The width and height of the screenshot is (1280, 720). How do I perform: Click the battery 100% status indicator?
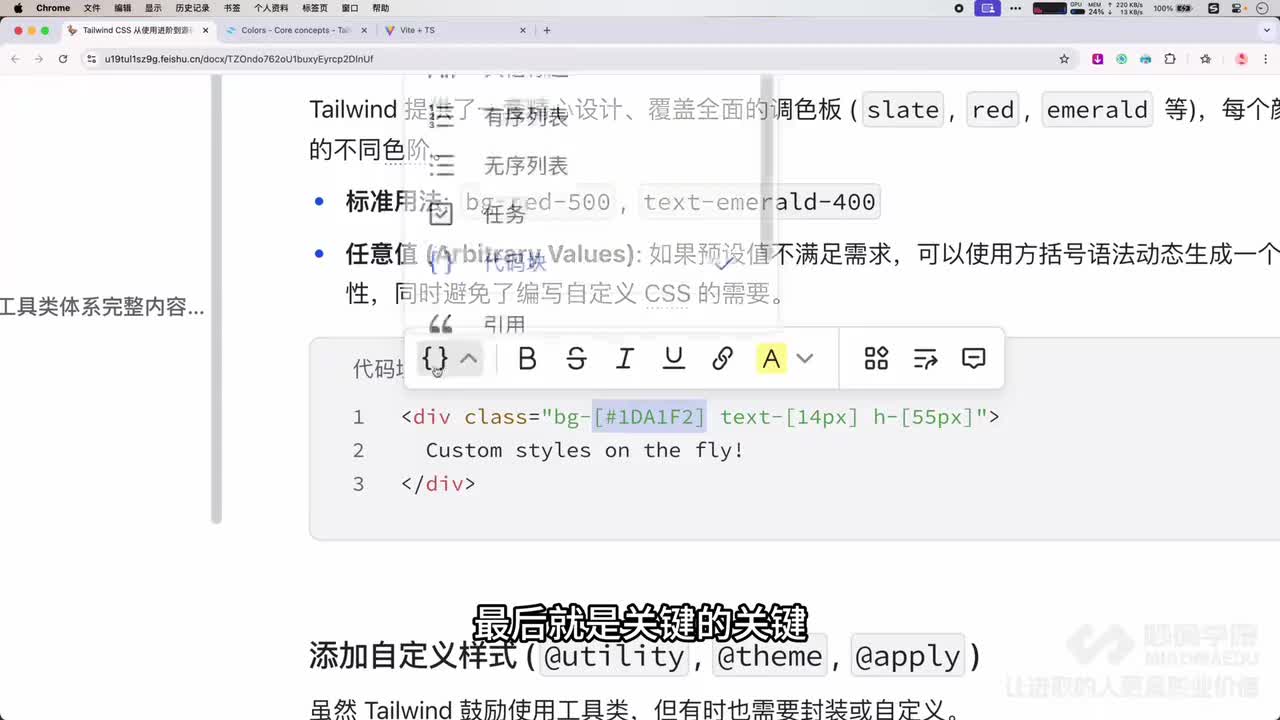tap(1175, 8)
